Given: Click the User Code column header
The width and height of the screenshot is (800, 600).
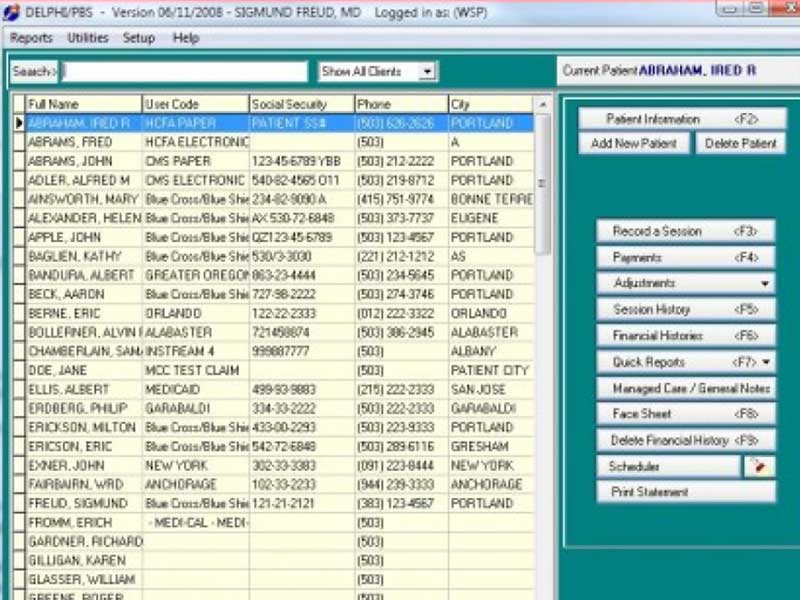Looking at the screenshot, I should tap(195, 104).
